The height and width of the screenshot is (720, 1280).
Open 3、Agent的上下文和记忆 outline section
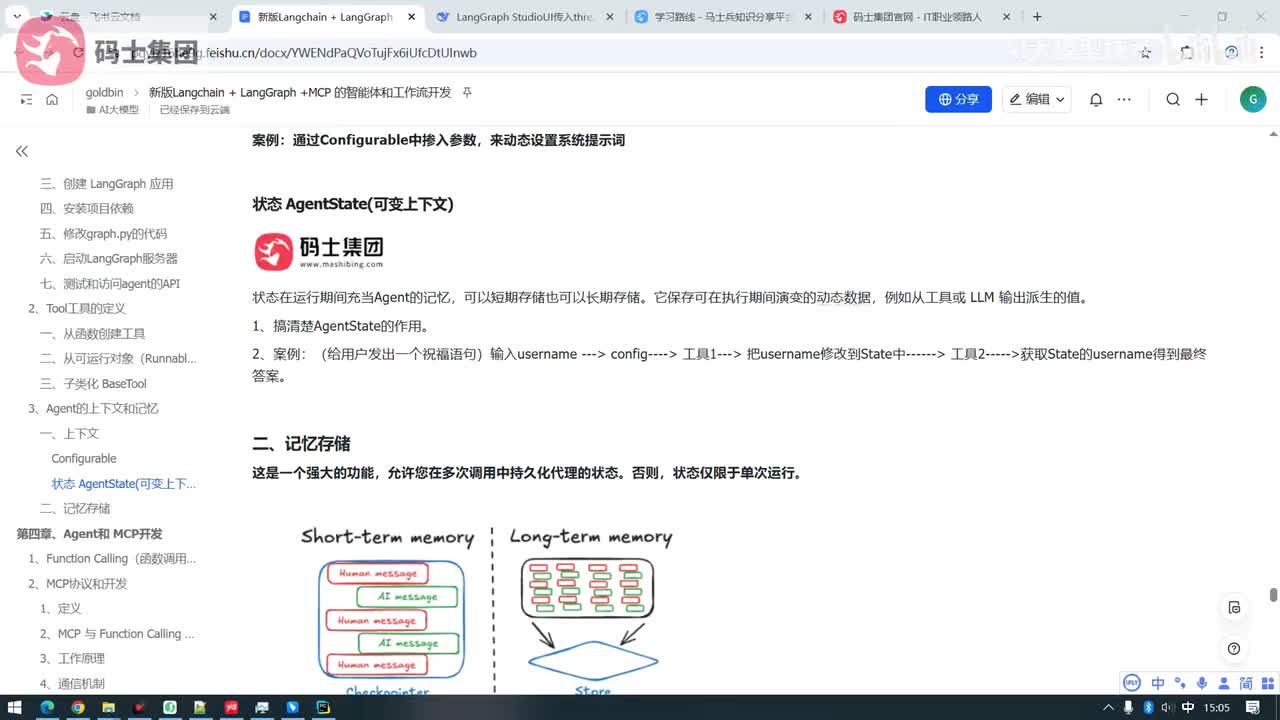point(93,409)
